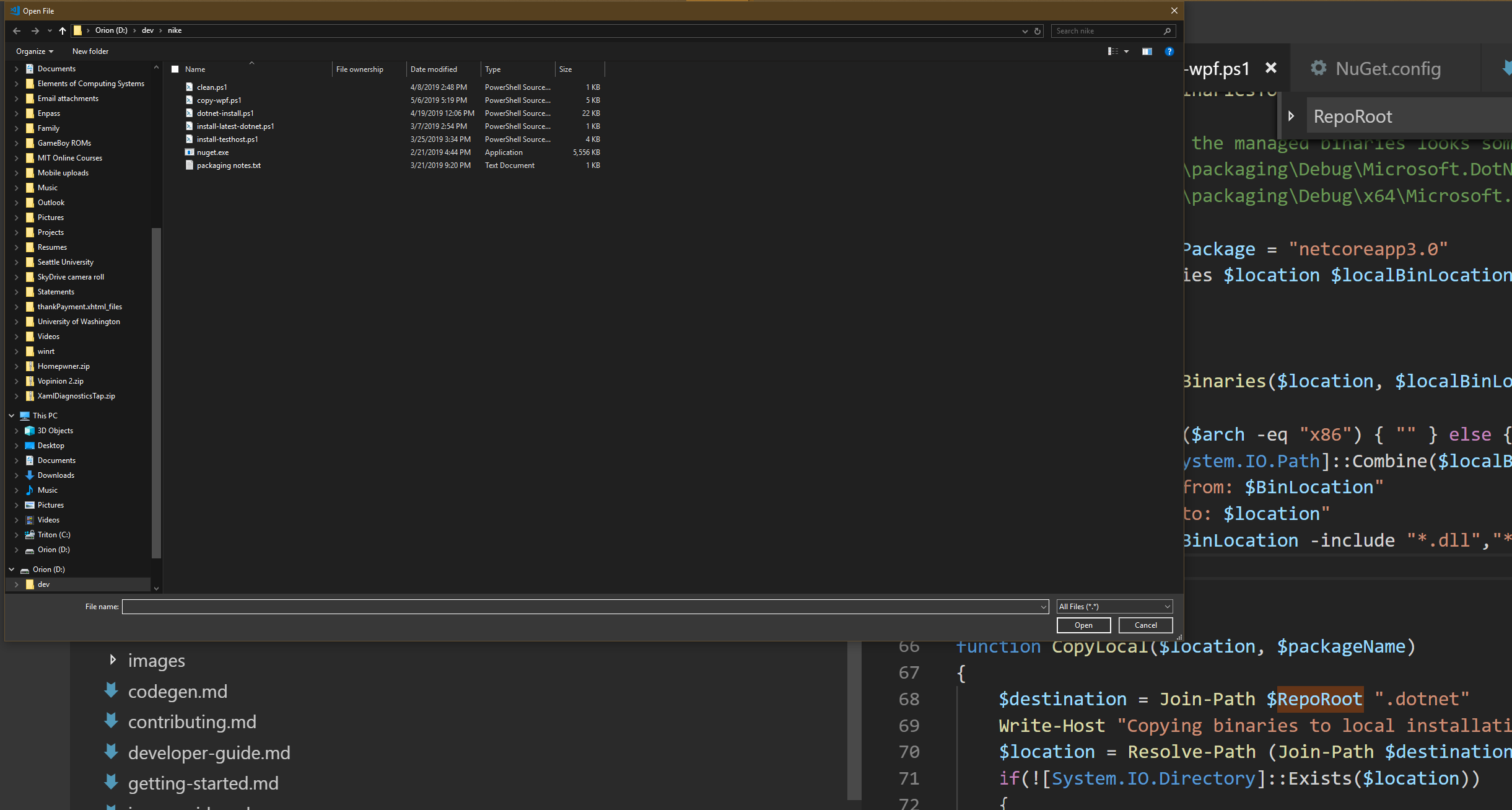Sort files by Type column header

pos(517,69)
